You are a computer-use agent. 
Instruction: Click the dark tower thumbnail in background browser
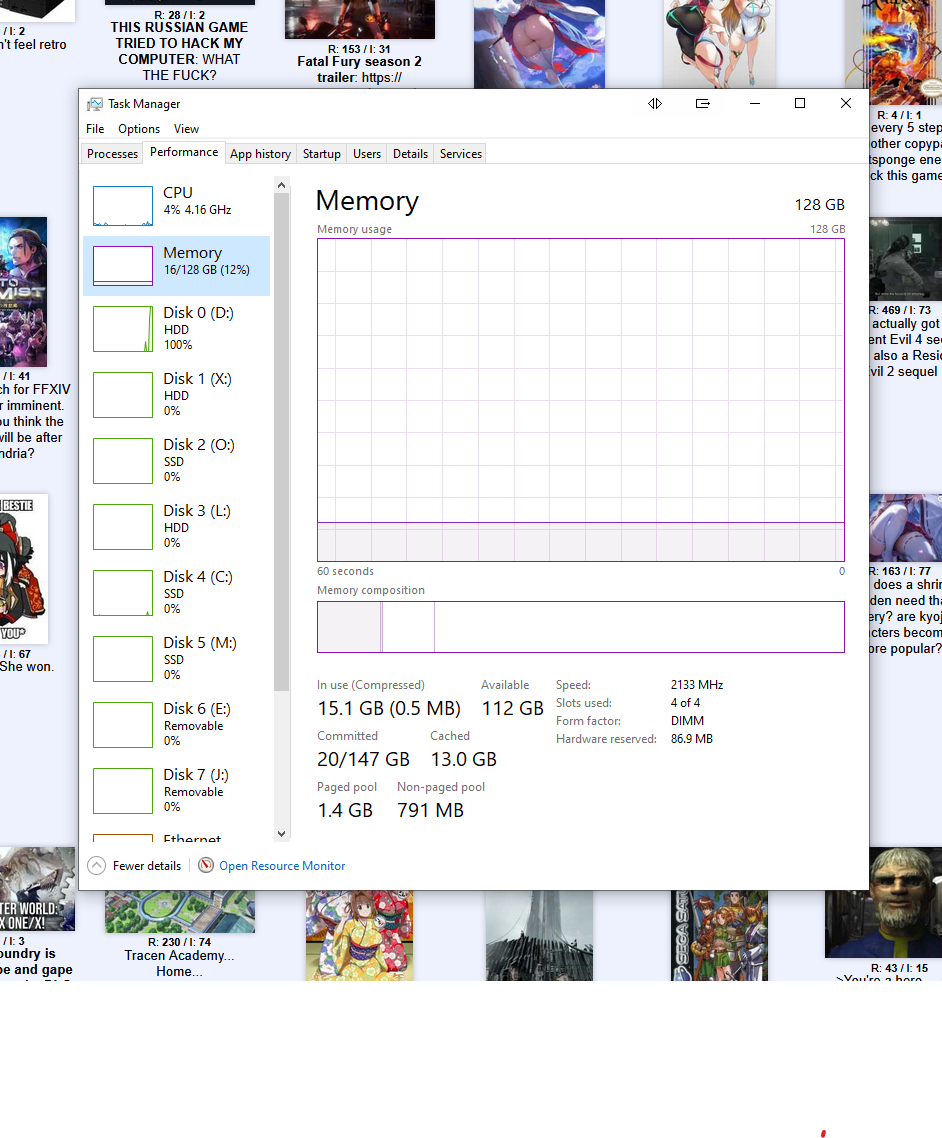pyautogui.click(x=539, y=936)
